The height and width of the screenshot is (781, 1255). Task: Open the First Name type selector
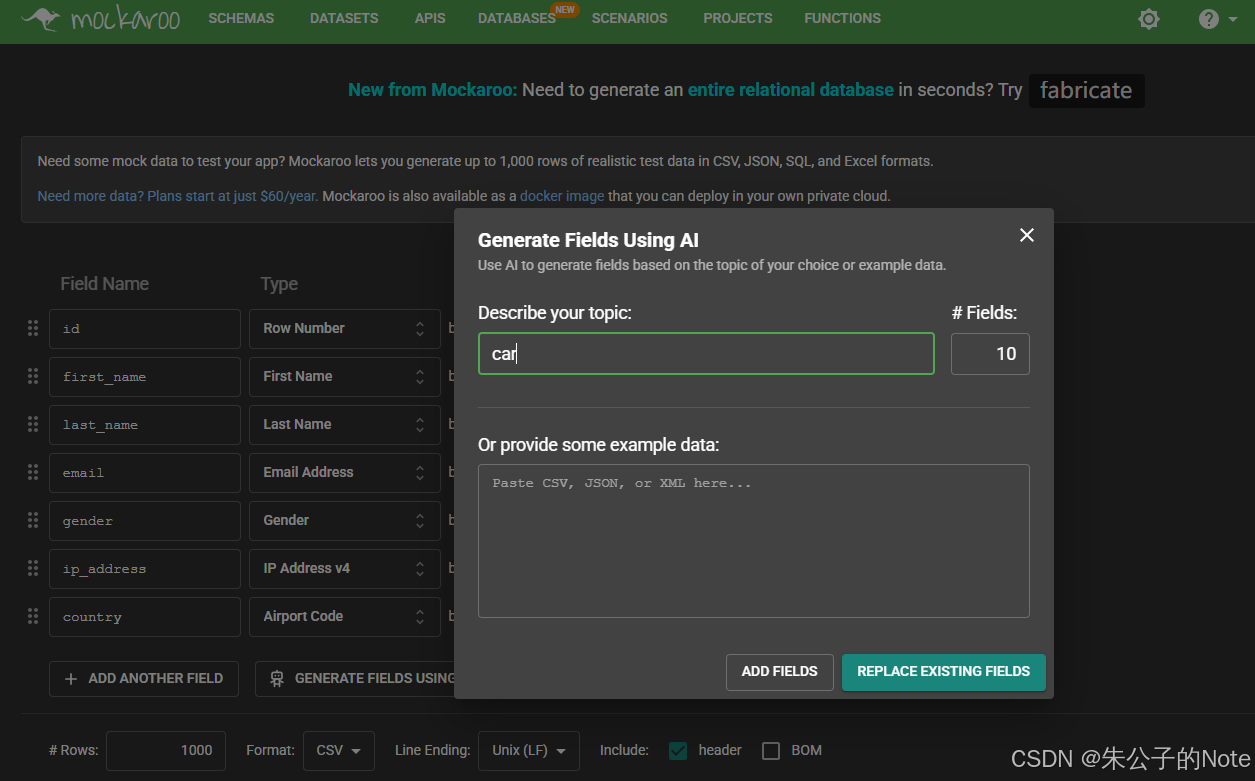tap(345, 376)
